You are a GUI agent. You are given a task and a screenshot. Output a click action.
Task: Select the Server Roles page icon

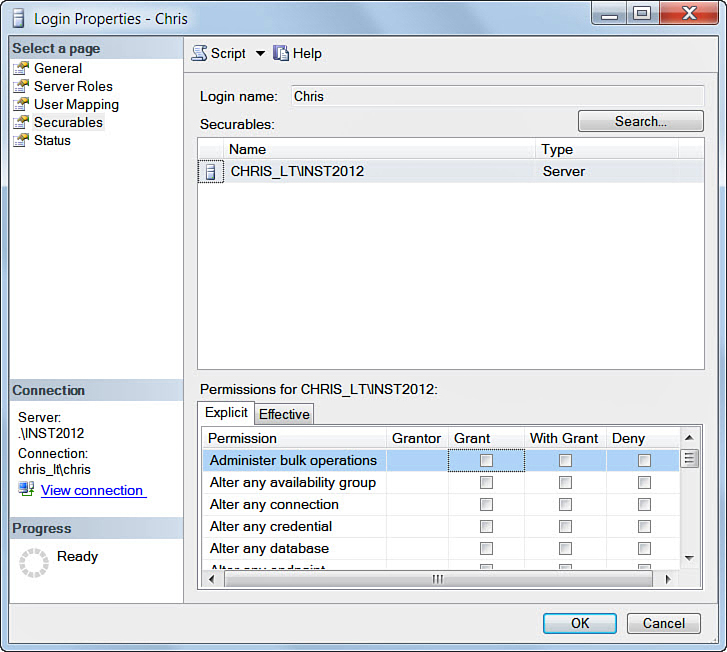21,86
